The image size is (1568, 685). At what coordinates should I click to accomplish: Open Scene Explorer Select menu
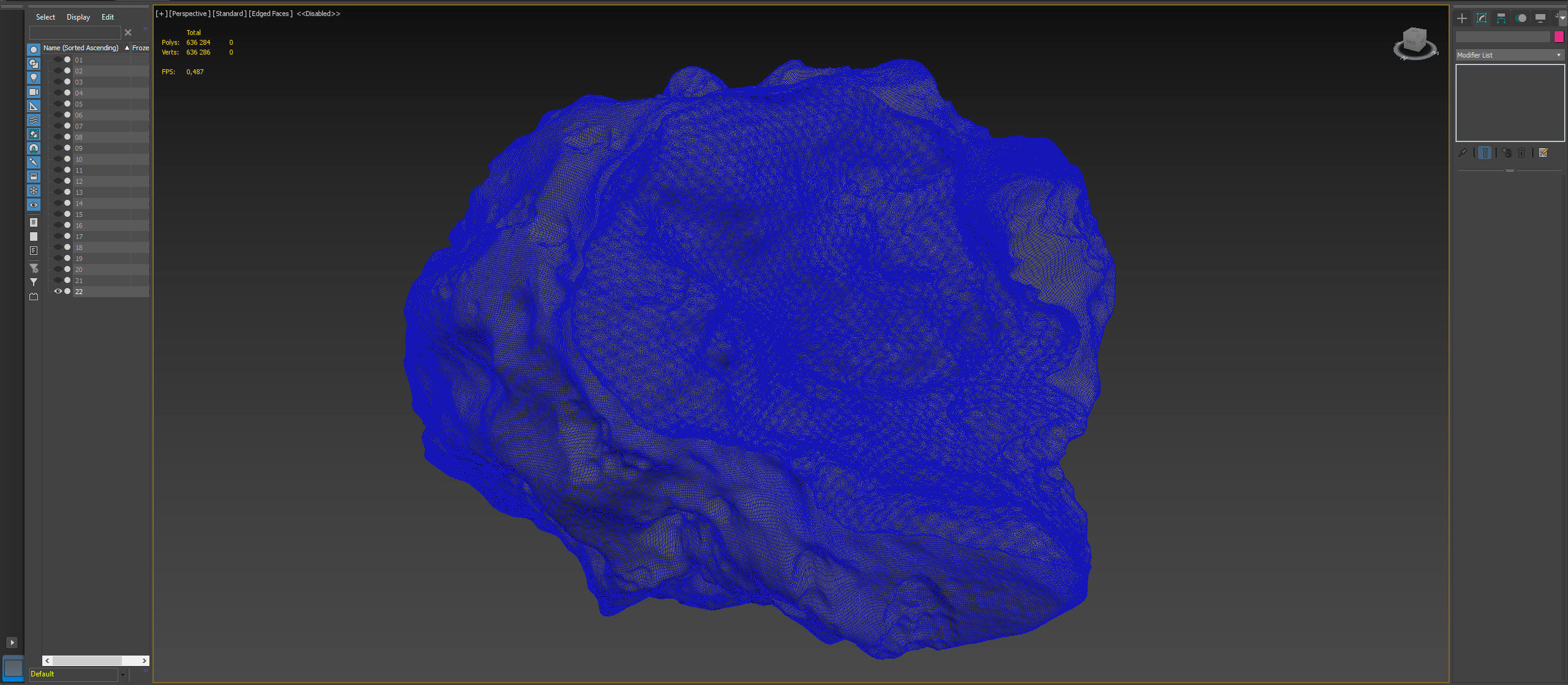[45, 17]
